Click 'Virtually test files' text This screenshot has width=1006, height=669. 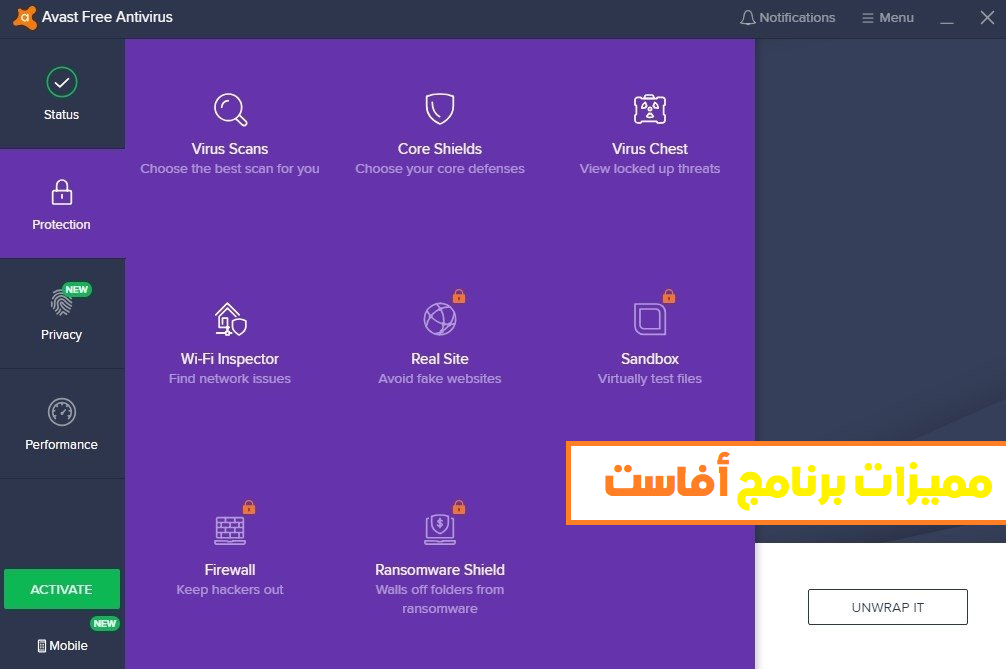pyautogui.click(x=650, y=379)
